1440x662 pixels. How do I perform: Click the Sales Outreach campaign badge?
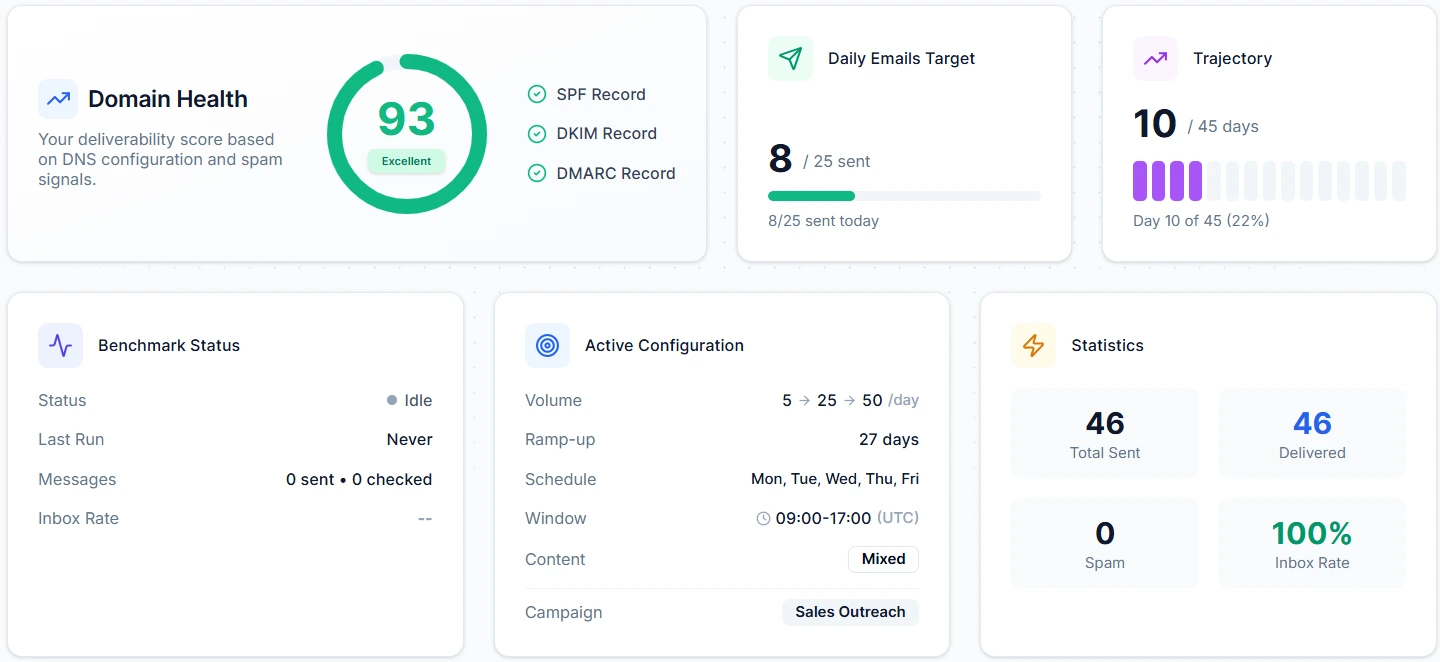pos(850,612)
